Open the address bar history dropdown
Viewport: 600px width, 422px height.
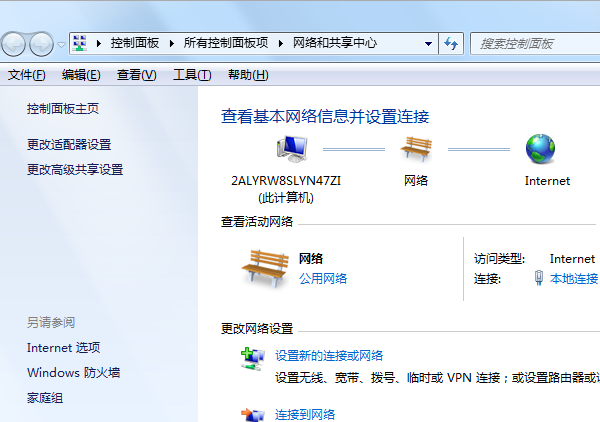coord(429,44)
